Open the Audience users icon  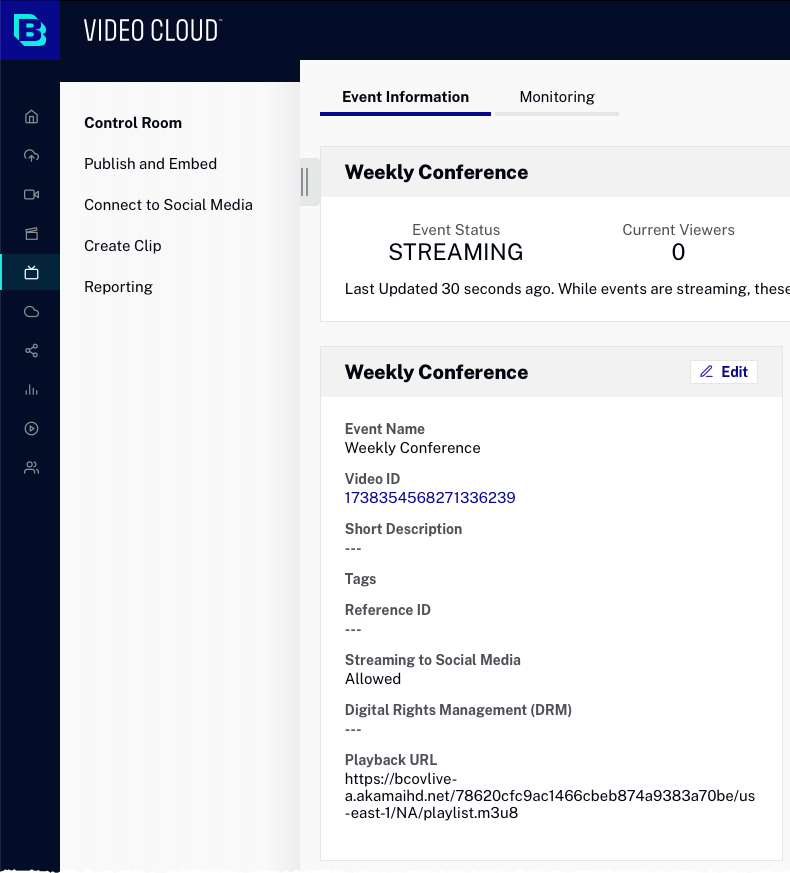point(31,467)
